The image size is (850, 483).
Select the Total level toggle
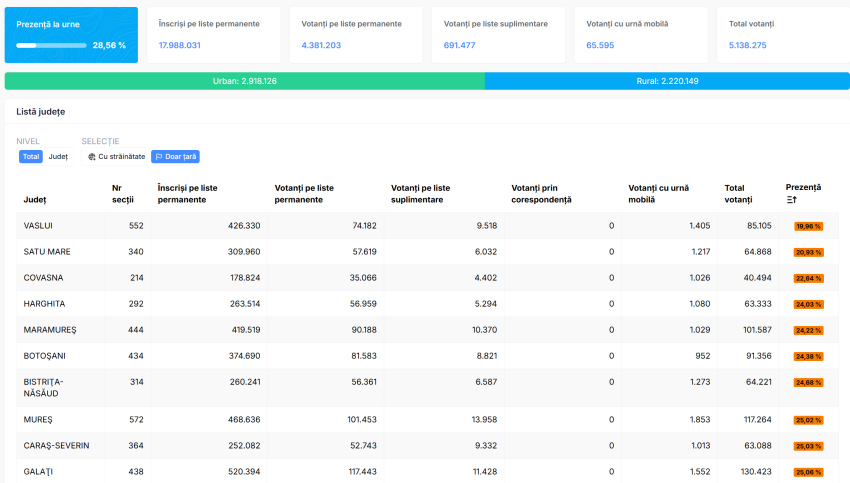coord(31,157)
